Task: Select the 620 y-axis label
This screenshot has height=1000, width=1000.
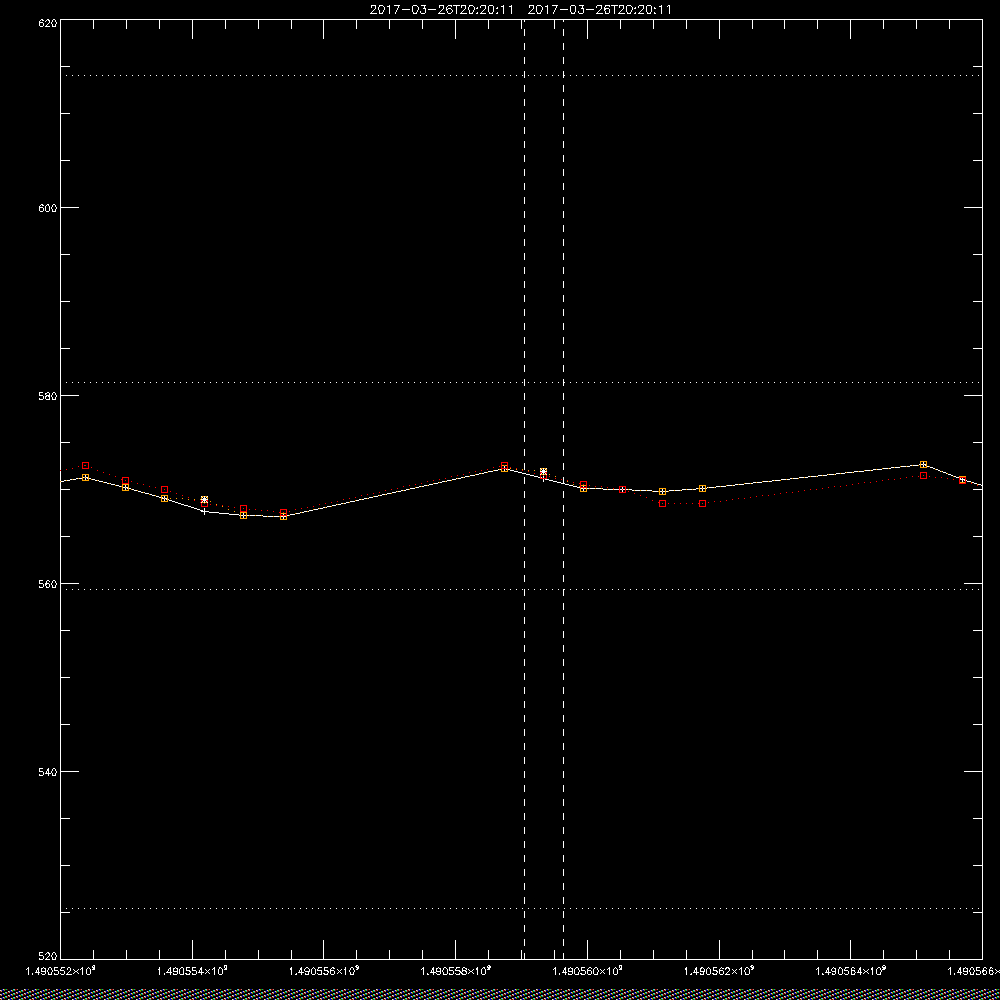Action: (48, 23)
